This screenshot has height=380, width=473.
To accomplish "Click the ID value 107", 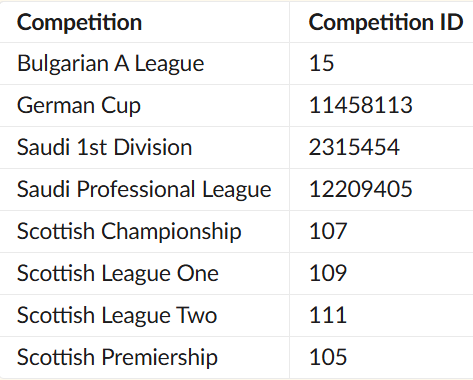I will [328, 231].
